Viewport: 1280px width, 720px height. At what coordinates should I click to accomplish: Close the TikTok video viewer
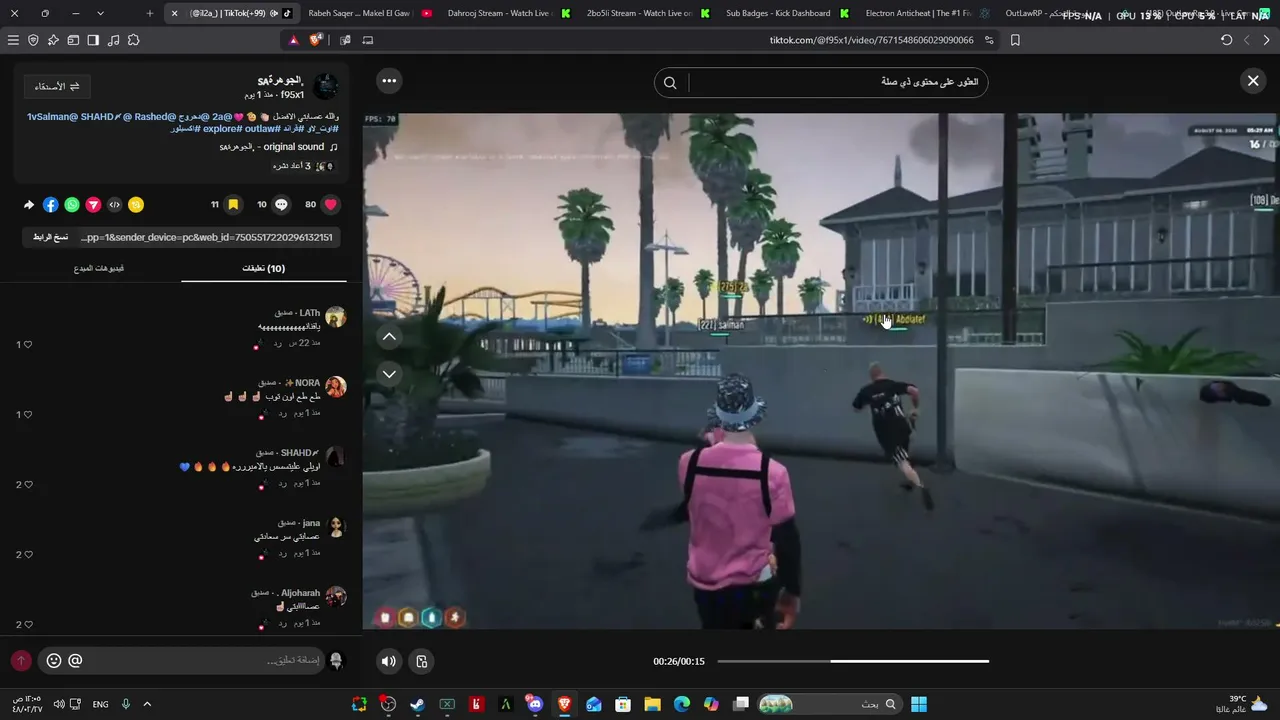(x=1253, y=81)
